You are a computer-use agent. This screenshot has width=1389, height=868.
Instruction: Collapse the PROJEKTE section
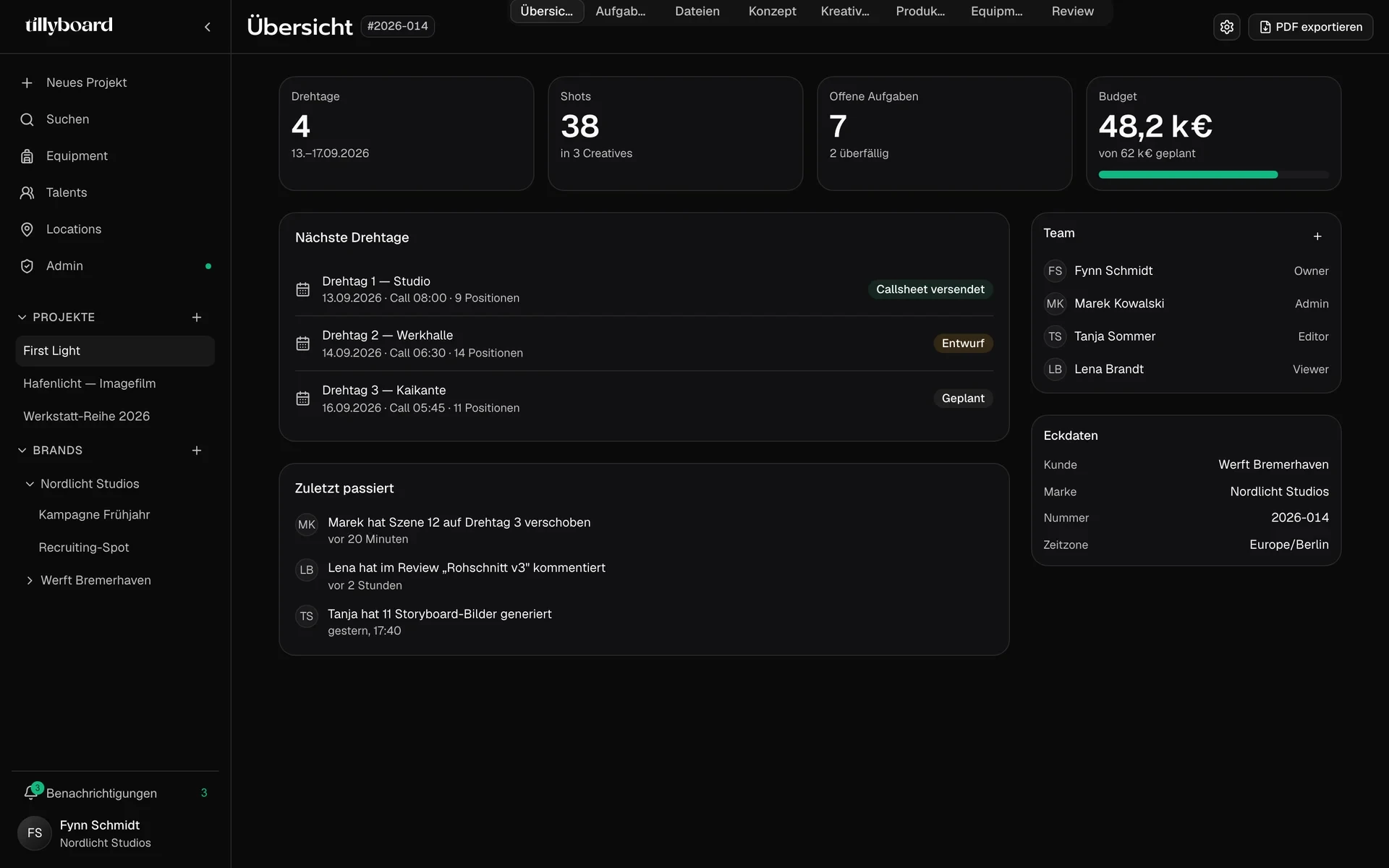(x=22, y=318)
